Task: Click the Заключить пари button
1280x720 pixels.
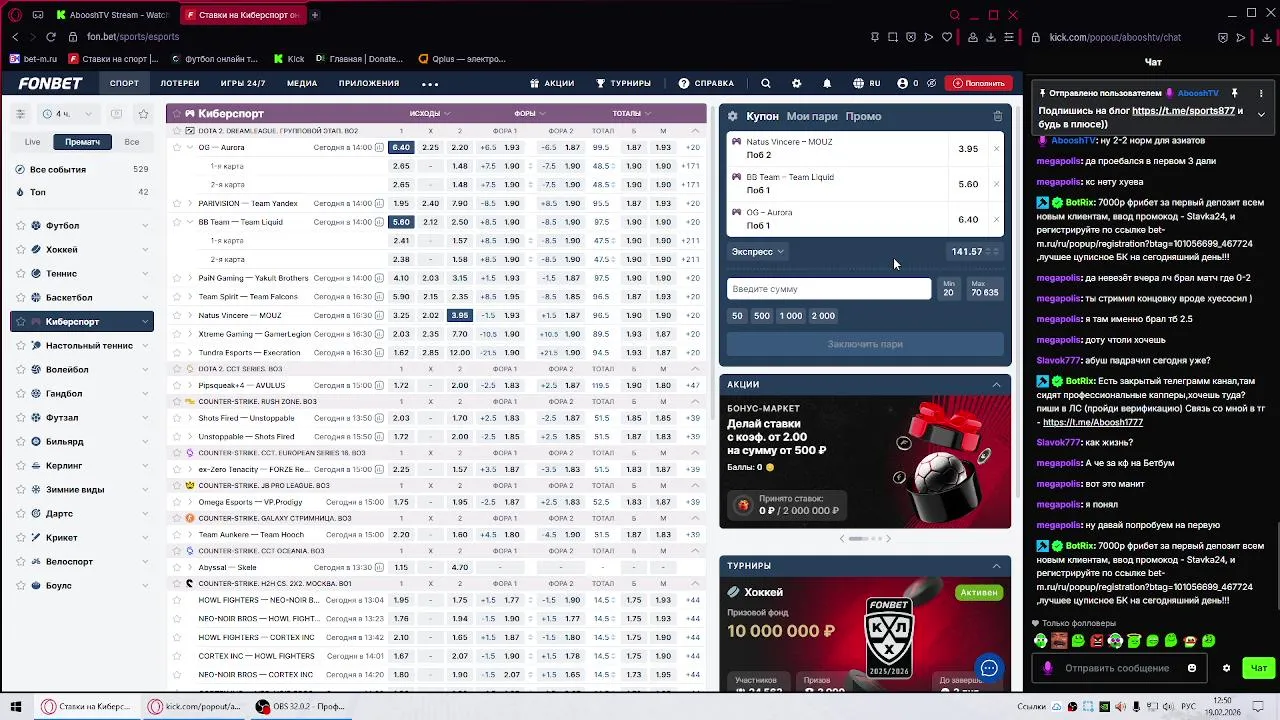Action: [865, 344]
